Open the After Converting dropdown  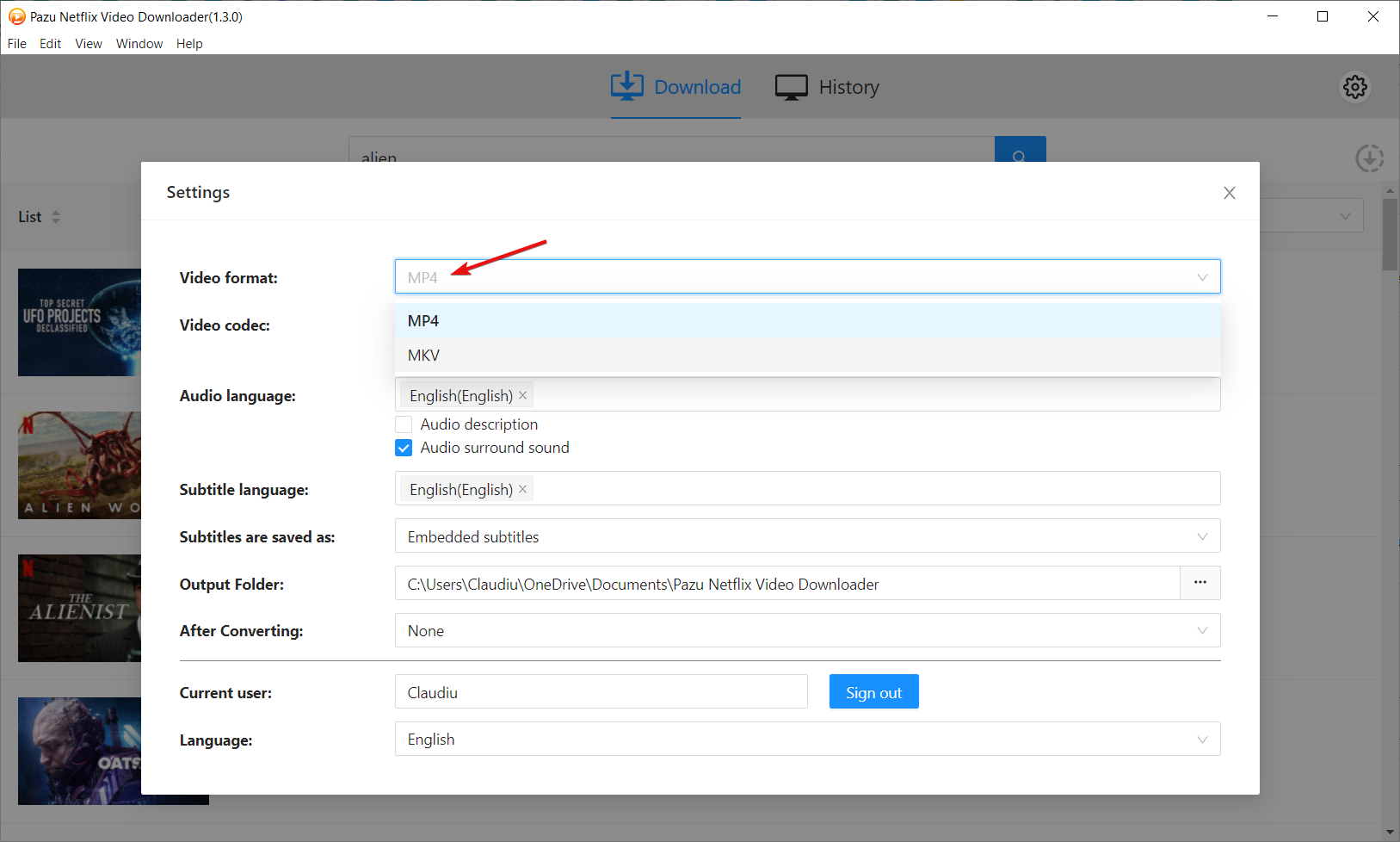coord(806,630)
